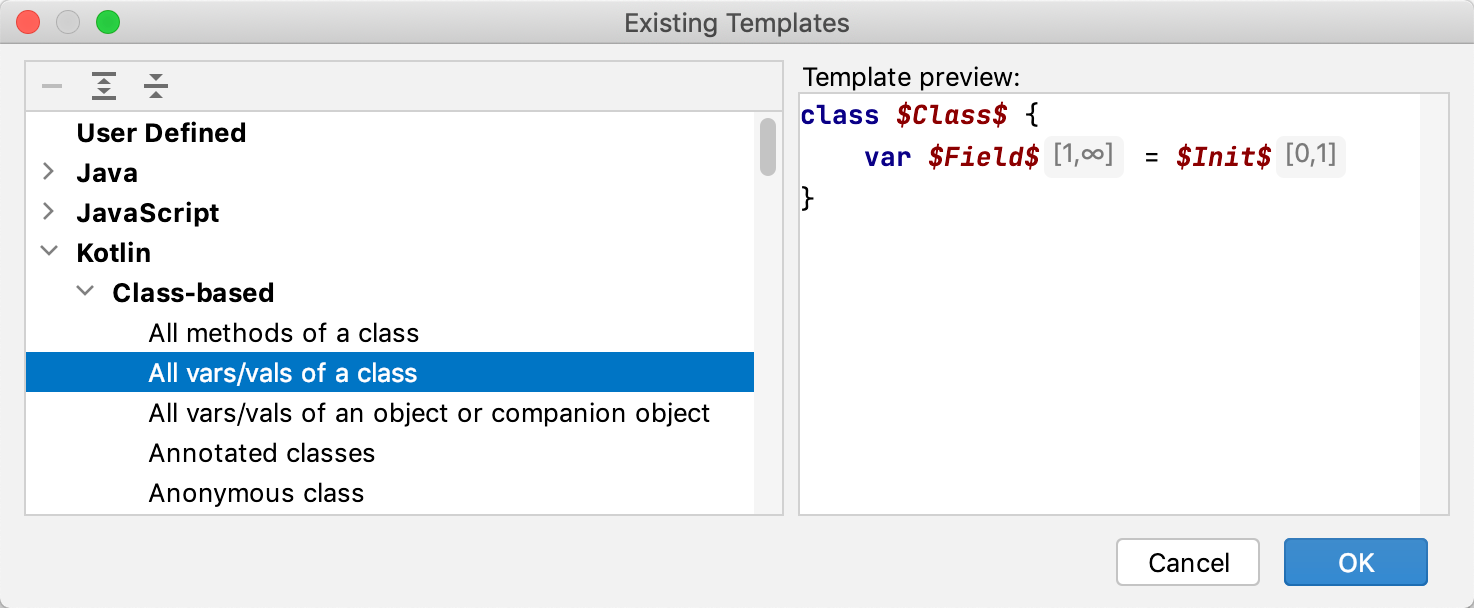
Task: Confirm template choice with OK
Action: [x=1355, y=562]
